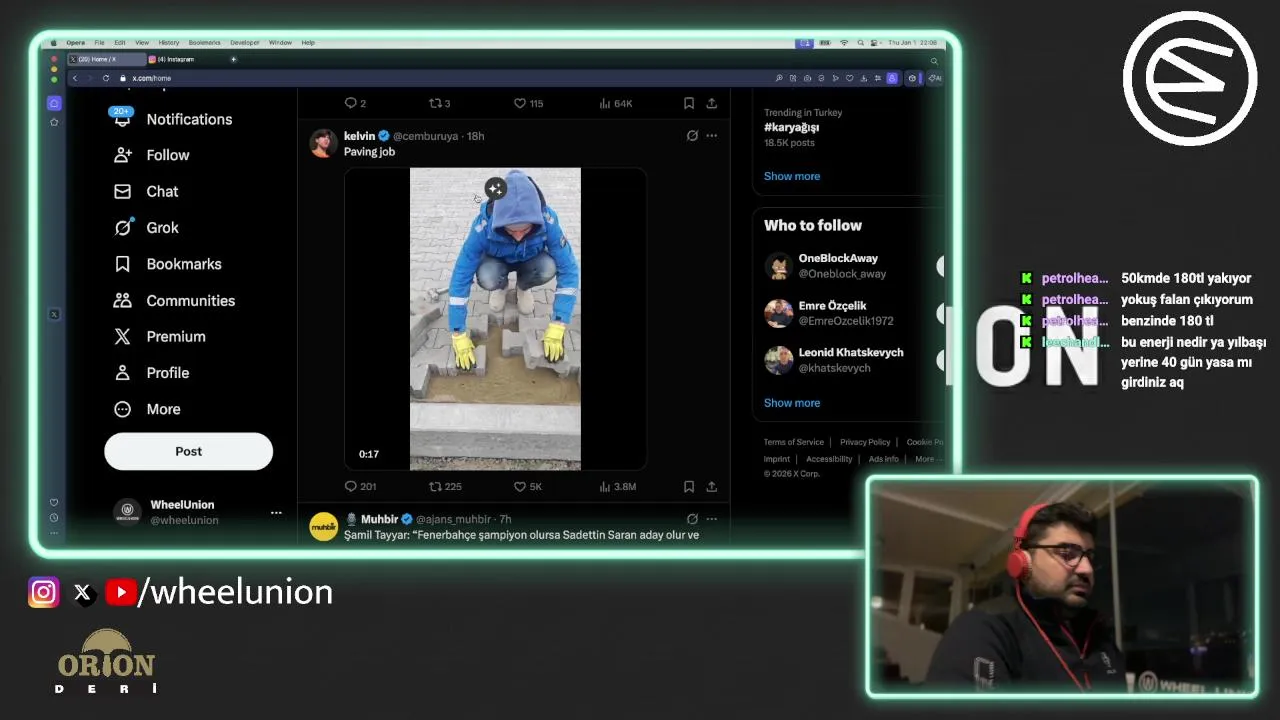Open Grok icon in X sidebar
Image resolution: width=1280 pixels, height=720 pixels.
(122, 228)
